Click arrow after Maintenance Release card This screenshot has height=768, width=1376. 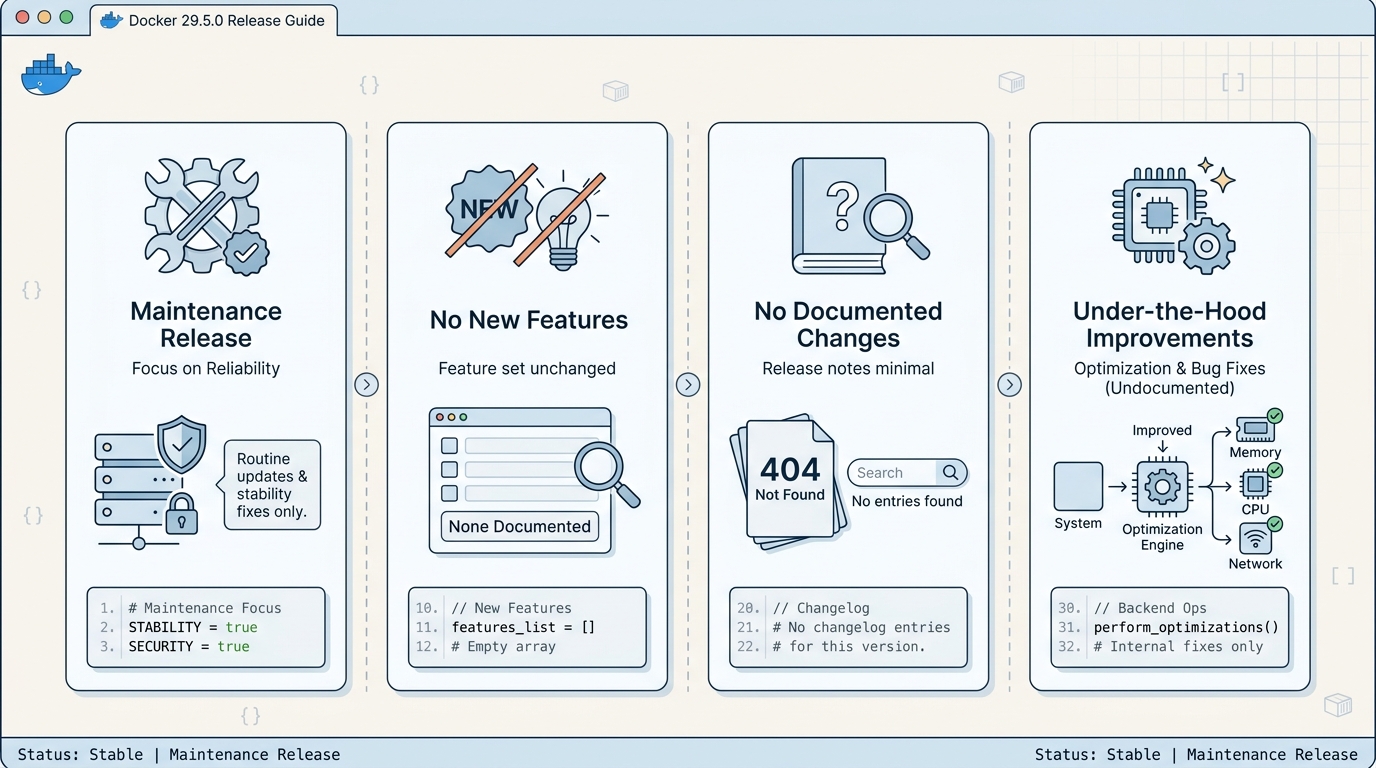pyautogui.click(x=367, y=385)
